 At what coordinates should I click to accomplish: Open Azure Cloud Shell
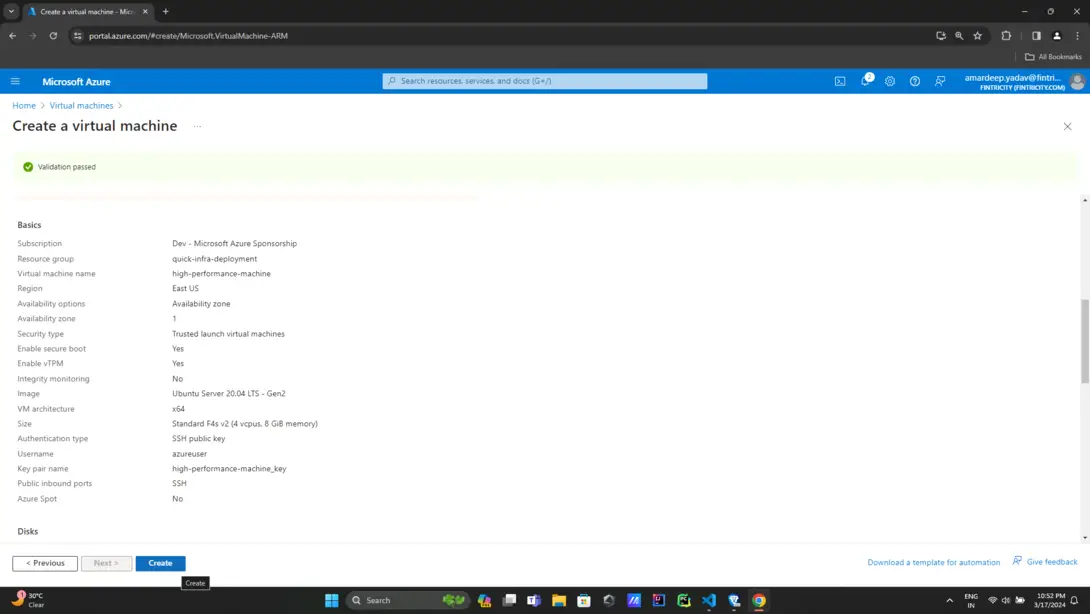(x=840, y=81)
